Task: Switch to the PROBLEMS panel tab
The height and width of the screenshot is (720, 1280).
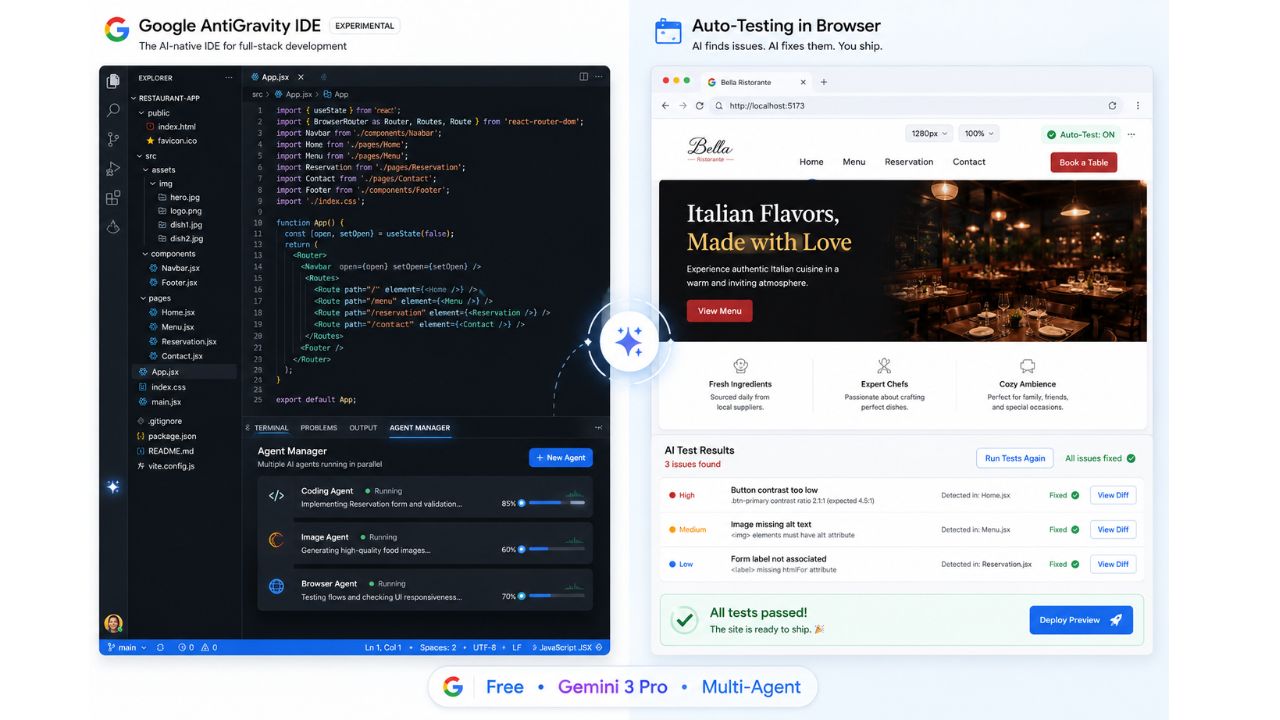Action: [x=319, y=428]
